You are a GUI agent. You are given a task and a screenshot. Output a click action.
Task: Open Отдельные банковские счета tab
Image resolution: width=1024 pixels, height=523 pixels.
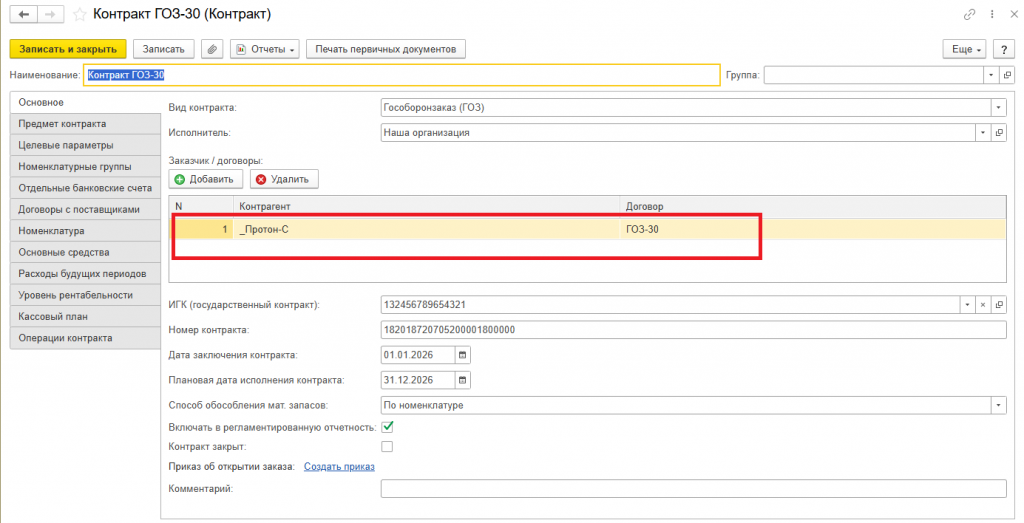point(85,188)
